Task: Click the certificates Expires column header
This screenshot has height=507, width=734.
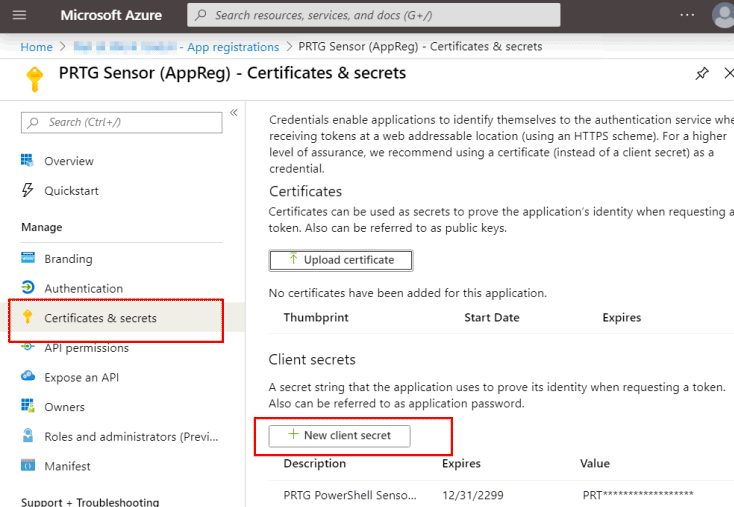Action: [x=622, y=317]
